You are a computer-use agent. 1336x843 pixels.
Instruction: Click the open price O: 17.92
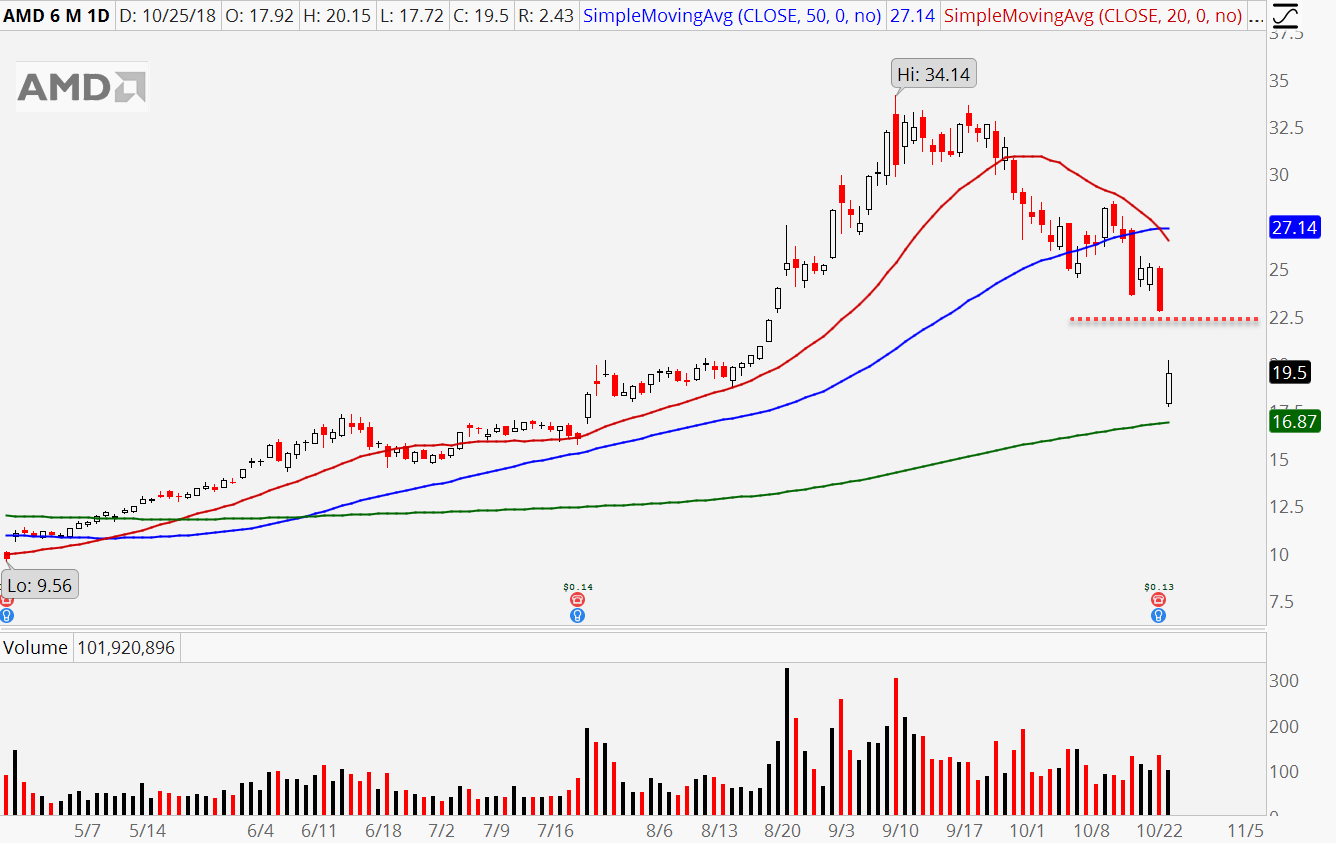262,16
